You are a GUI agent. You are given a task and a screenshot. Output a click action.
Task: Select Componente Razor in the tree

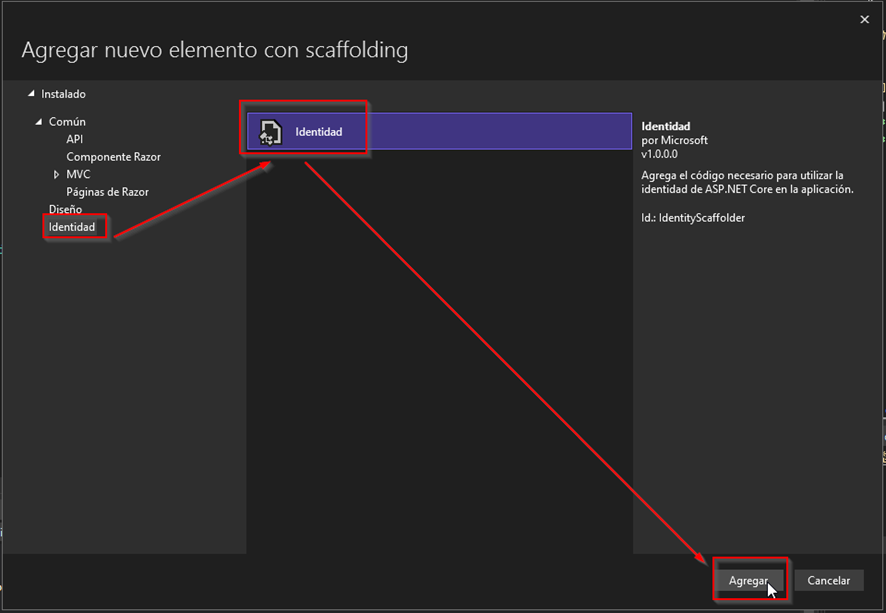pos(113,157)
